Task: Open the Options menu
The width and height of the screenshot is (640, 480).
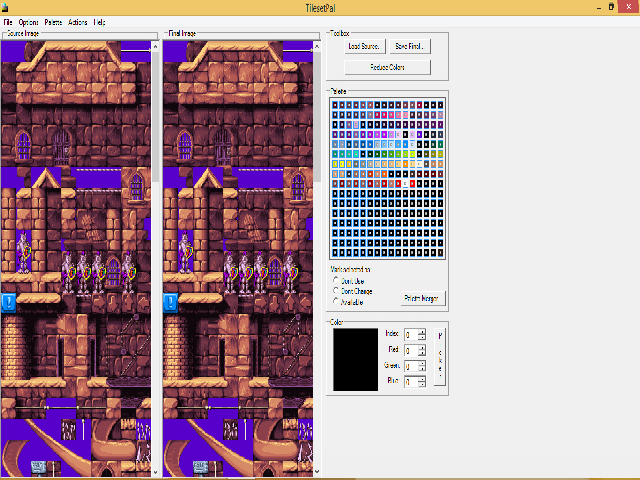Action: 29,22
